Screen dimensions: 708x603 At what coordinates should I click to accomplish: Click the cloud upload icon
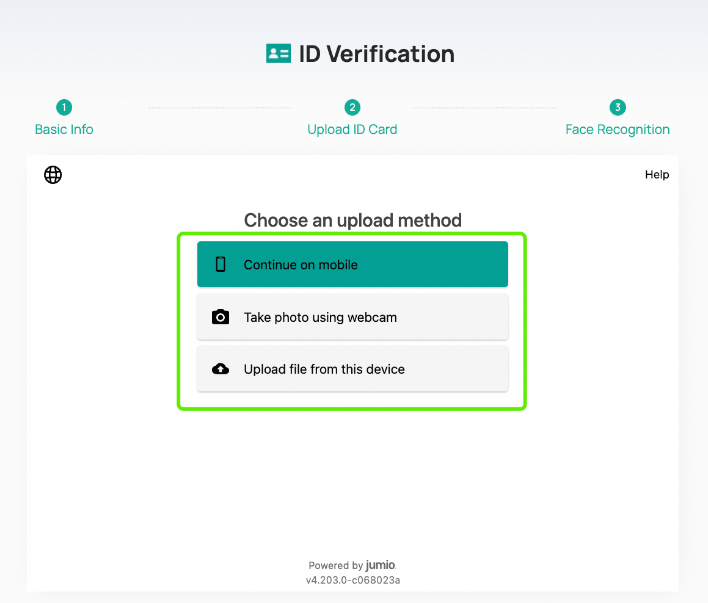click(220, 369)
